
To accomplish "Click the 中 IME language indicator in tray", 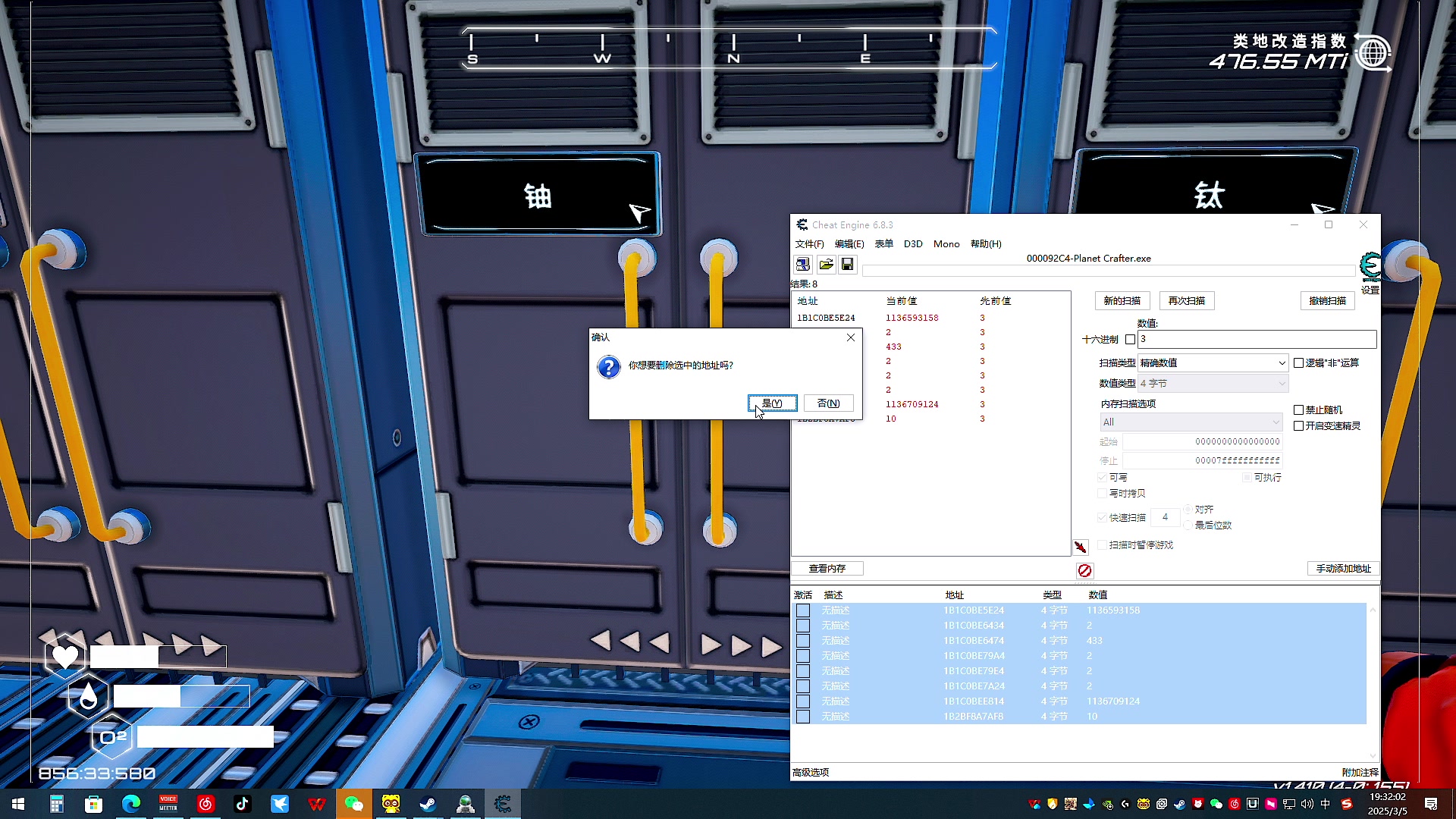I will [x=1326, y=804].
